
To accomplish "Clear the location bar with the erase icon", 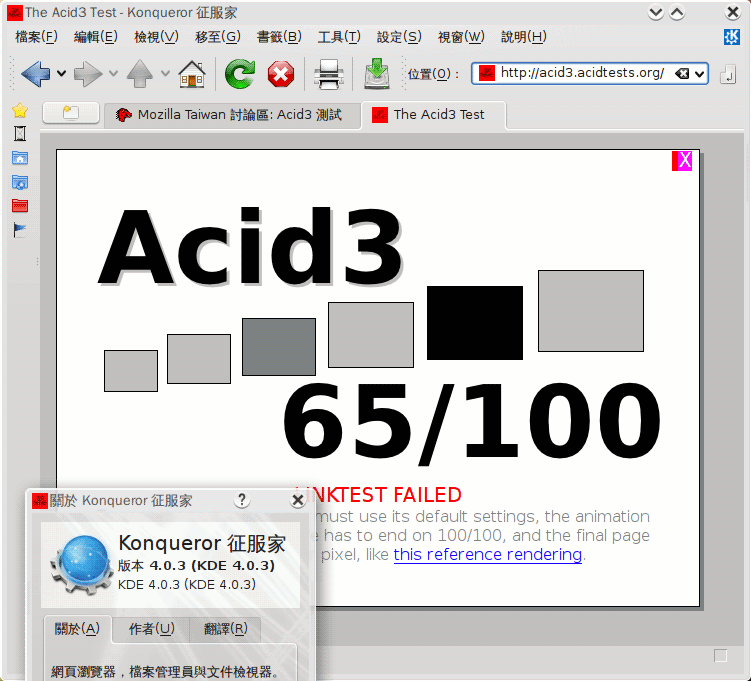I will (x=681, y=73).
